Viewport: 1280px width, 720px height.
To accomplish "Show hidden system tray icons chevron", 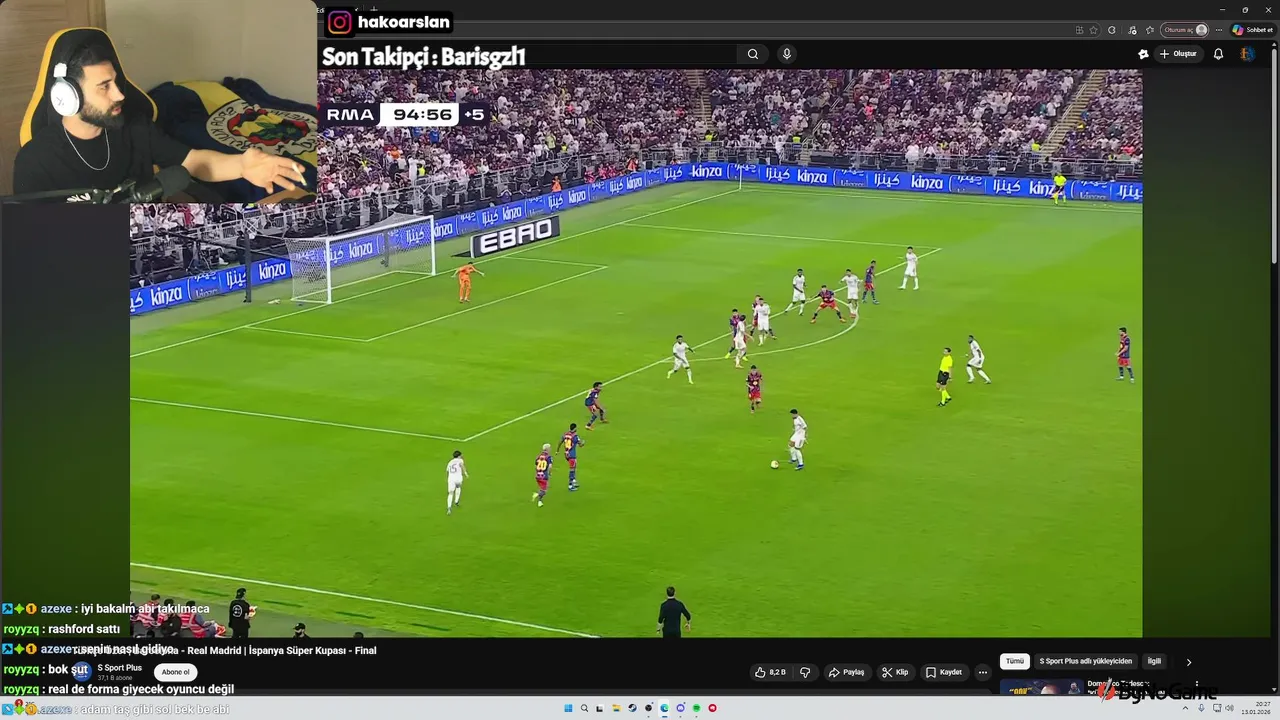I will (x=1186, y=708).
